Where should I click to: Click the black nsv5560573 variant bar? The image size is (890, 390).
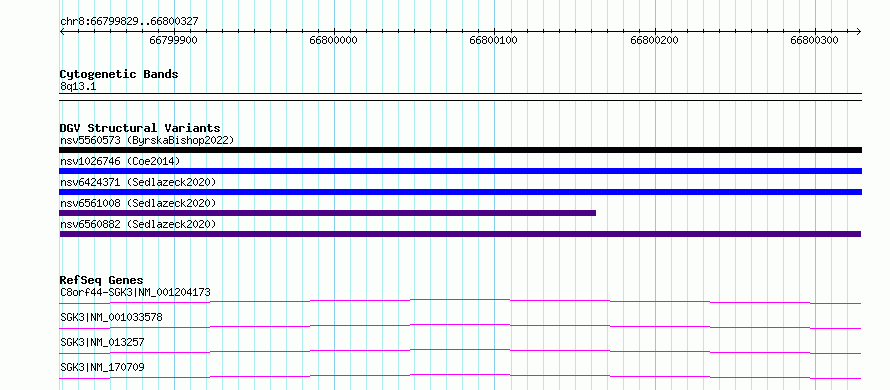coord(460,150)
